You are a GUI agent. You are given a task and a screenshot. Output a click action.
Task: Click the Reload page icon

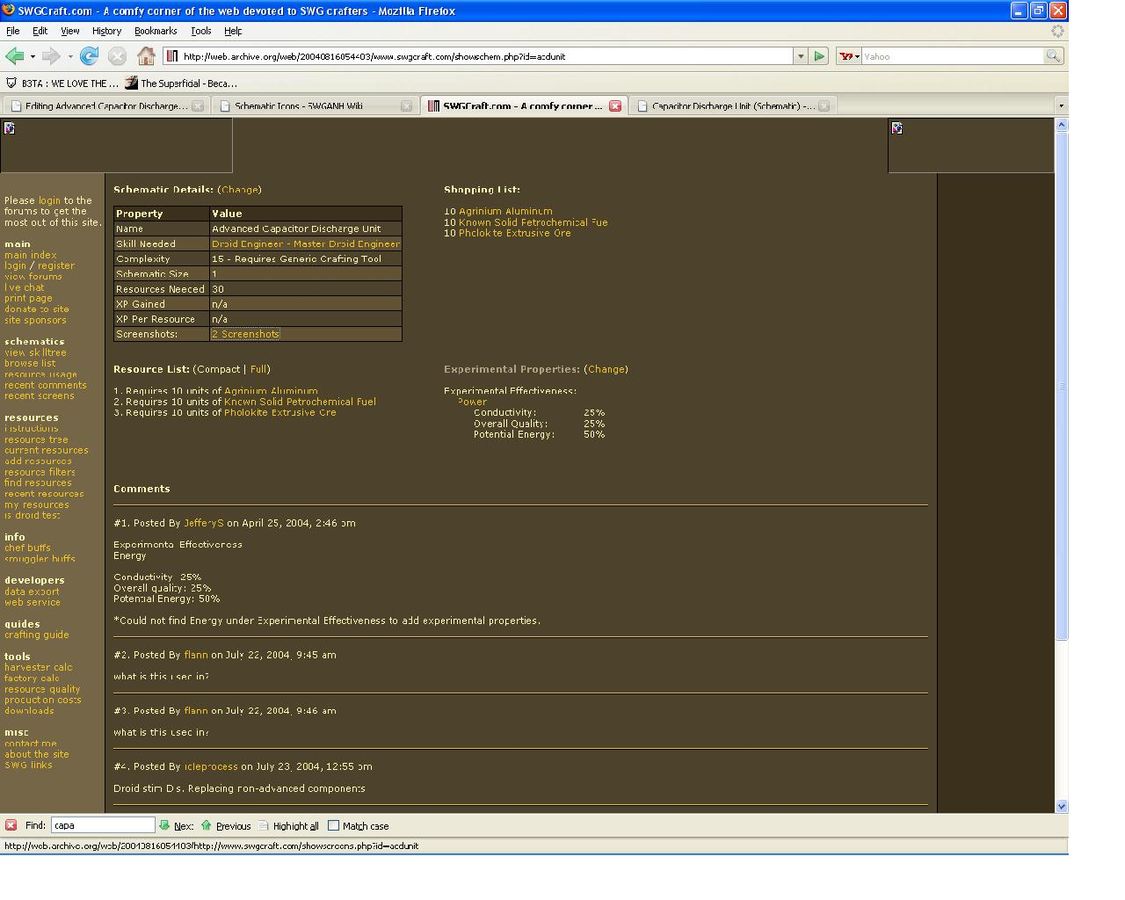[89, 56]
